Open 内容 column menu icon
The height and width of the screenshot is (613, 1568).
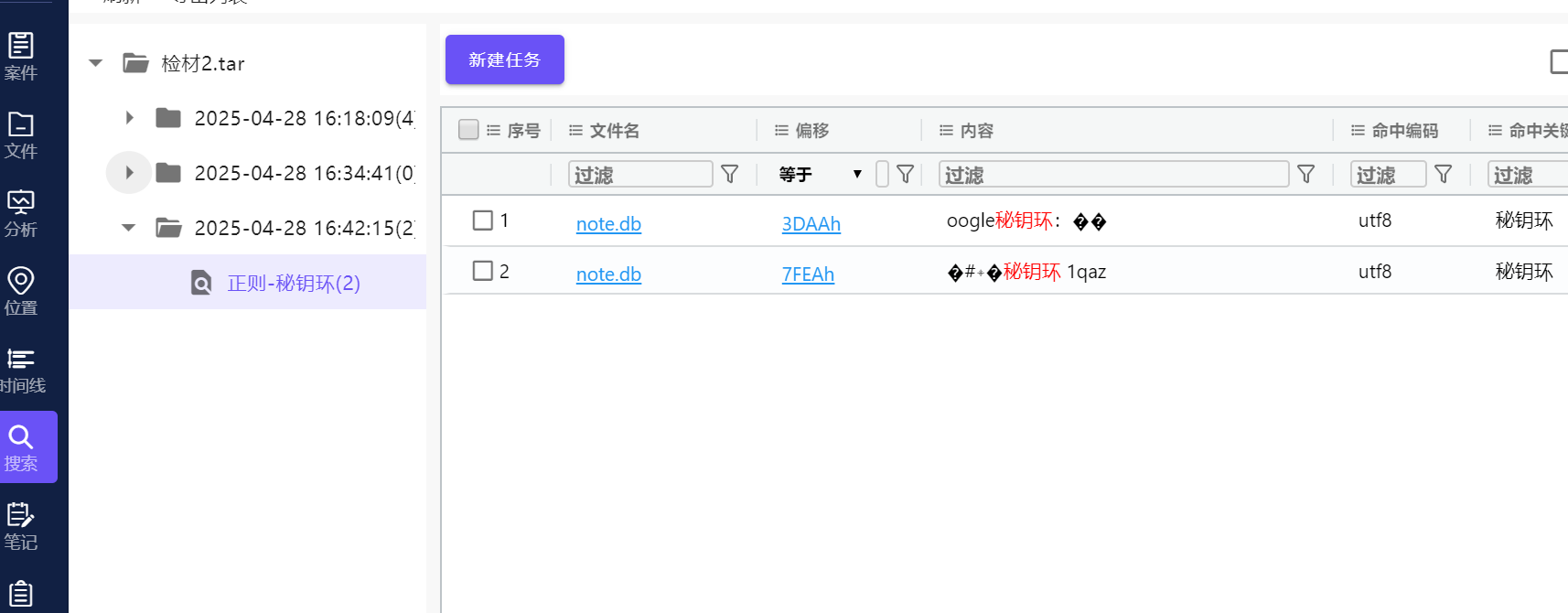[x=947, y=131]
